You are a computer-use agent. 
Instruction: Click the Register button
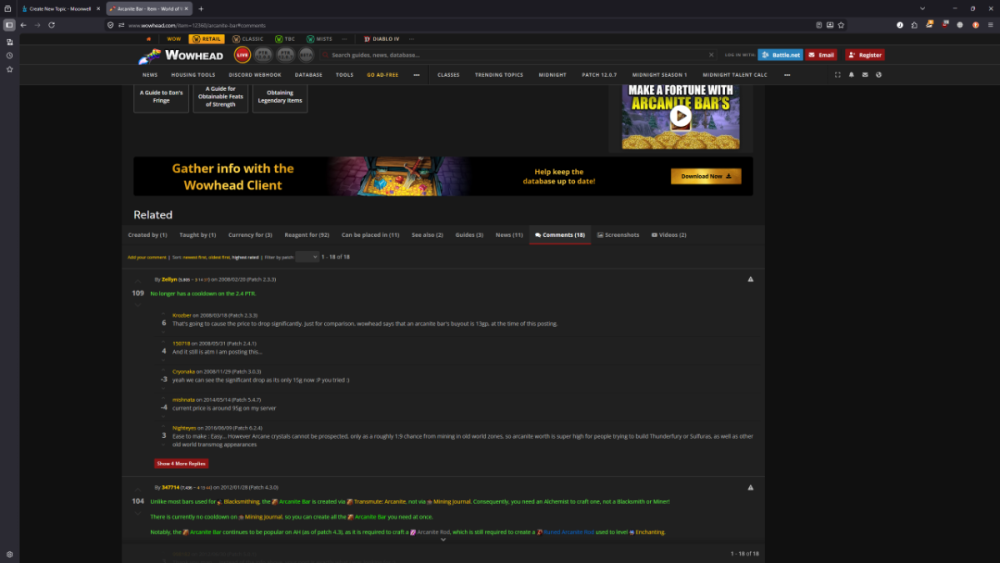point(865,55)
